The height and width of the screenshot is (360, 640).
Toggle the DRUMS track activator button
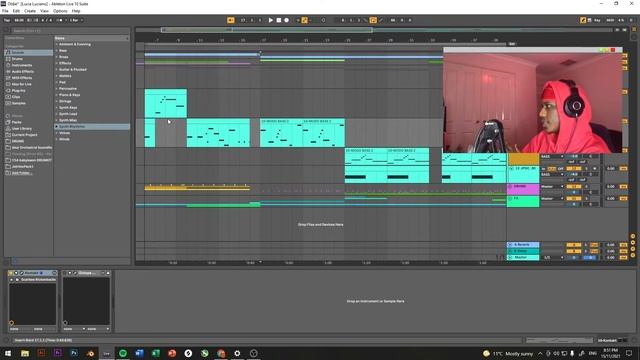573,187
